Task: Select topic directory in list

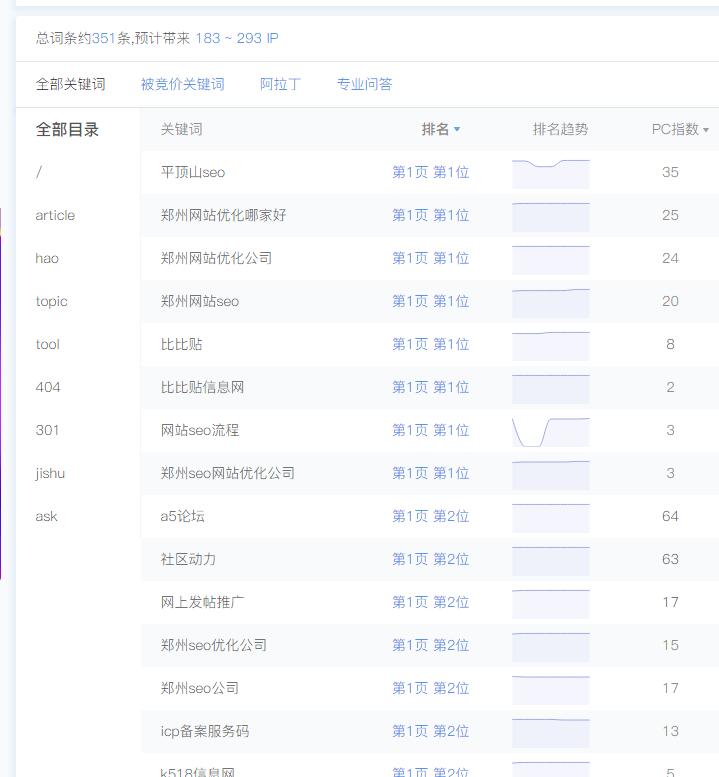Action: [52, 301]
